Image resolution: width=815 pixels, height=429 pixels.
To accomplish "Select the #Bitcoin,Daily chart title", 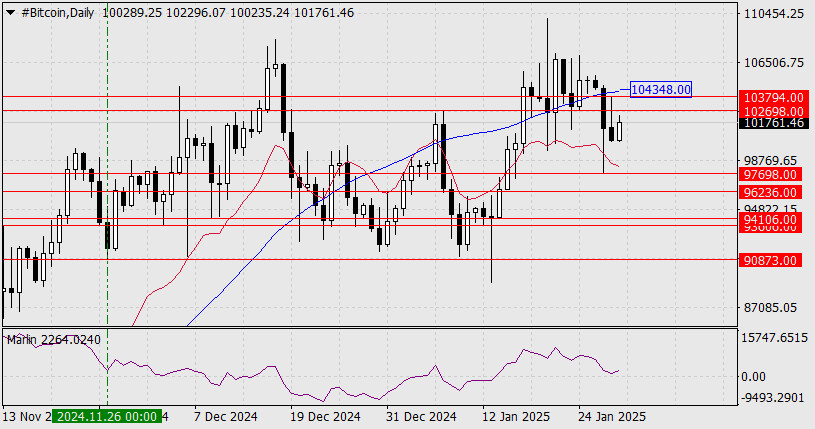I will pos(58,13).
